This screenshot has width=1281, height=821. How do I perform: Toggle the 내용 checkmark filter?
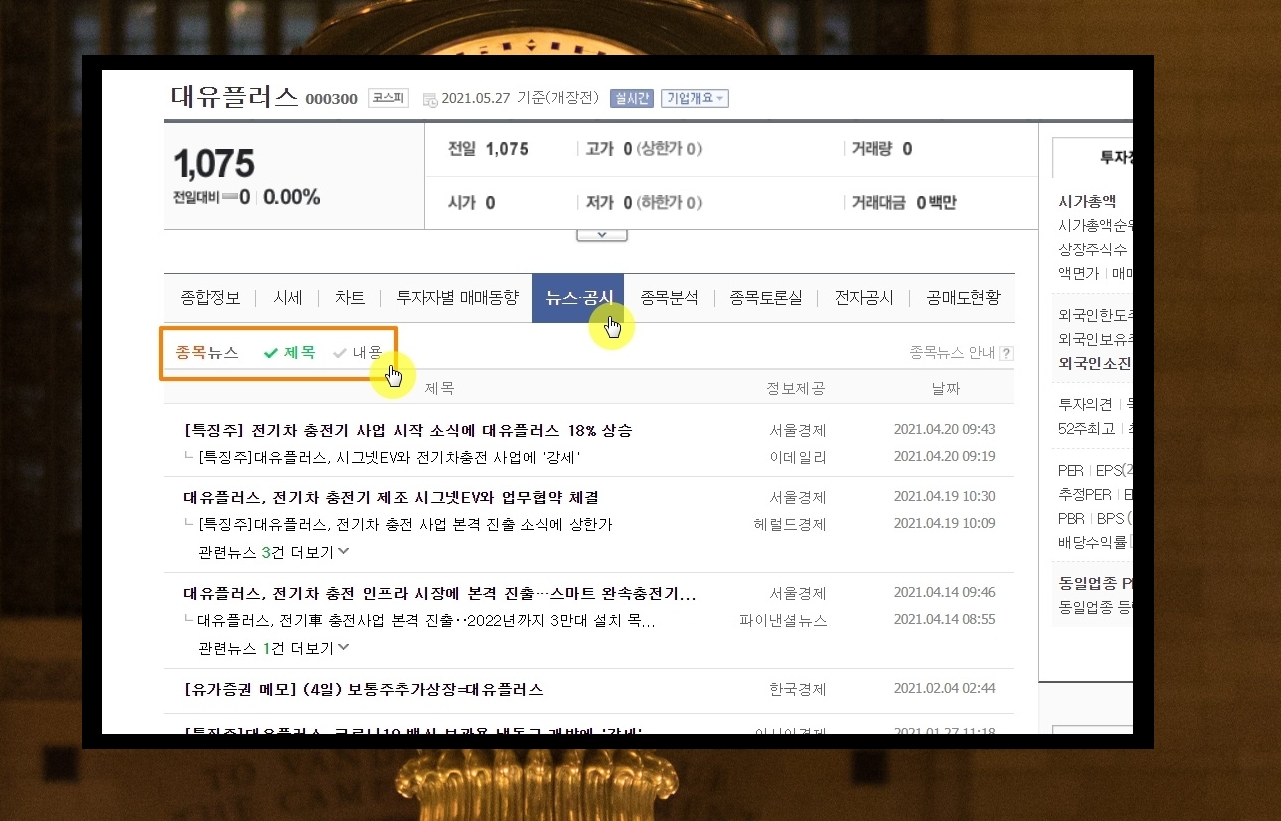coord(358,352)
